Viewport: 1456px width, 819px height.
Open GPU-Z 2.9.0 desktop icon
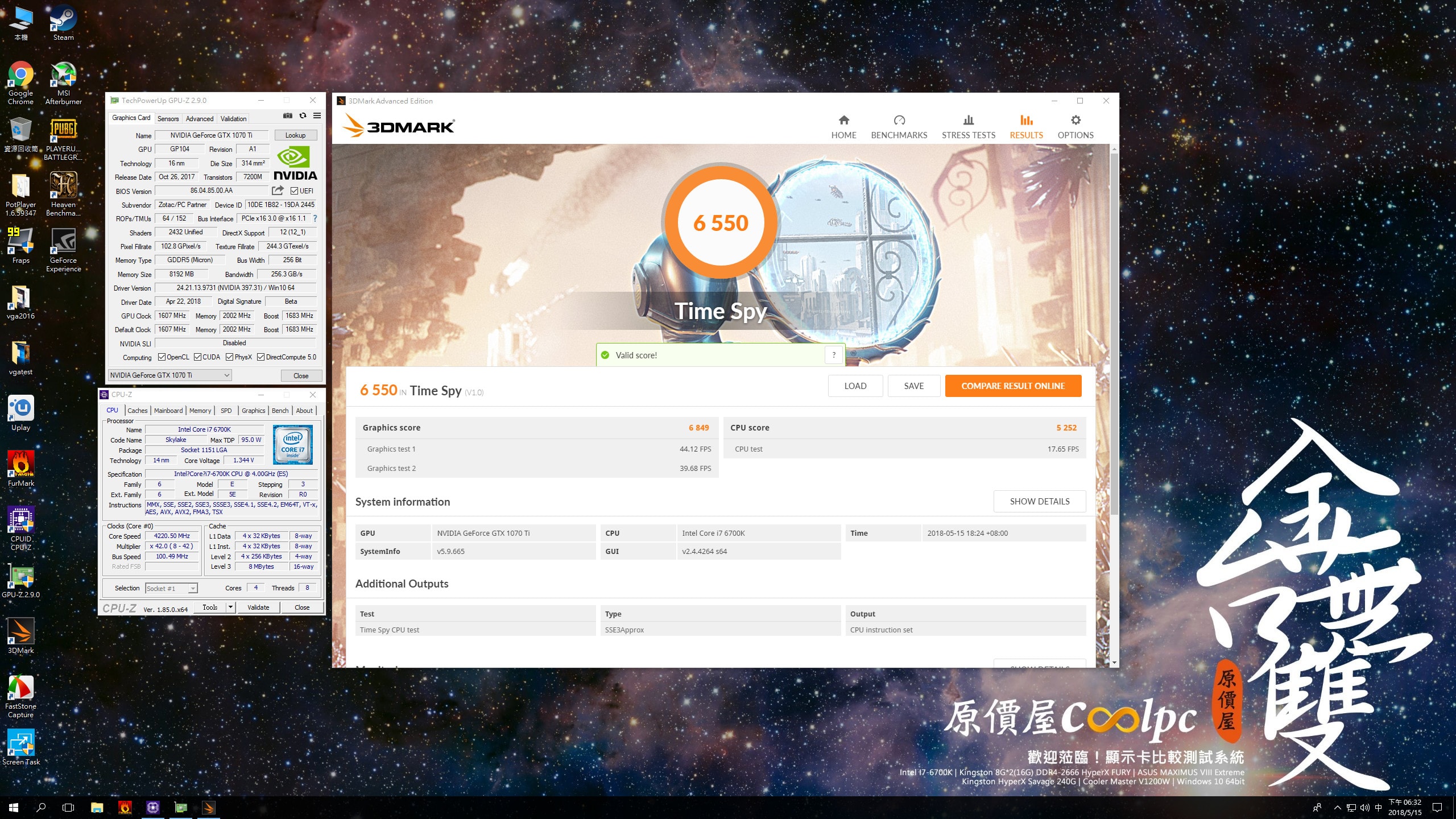coord(21,580)
